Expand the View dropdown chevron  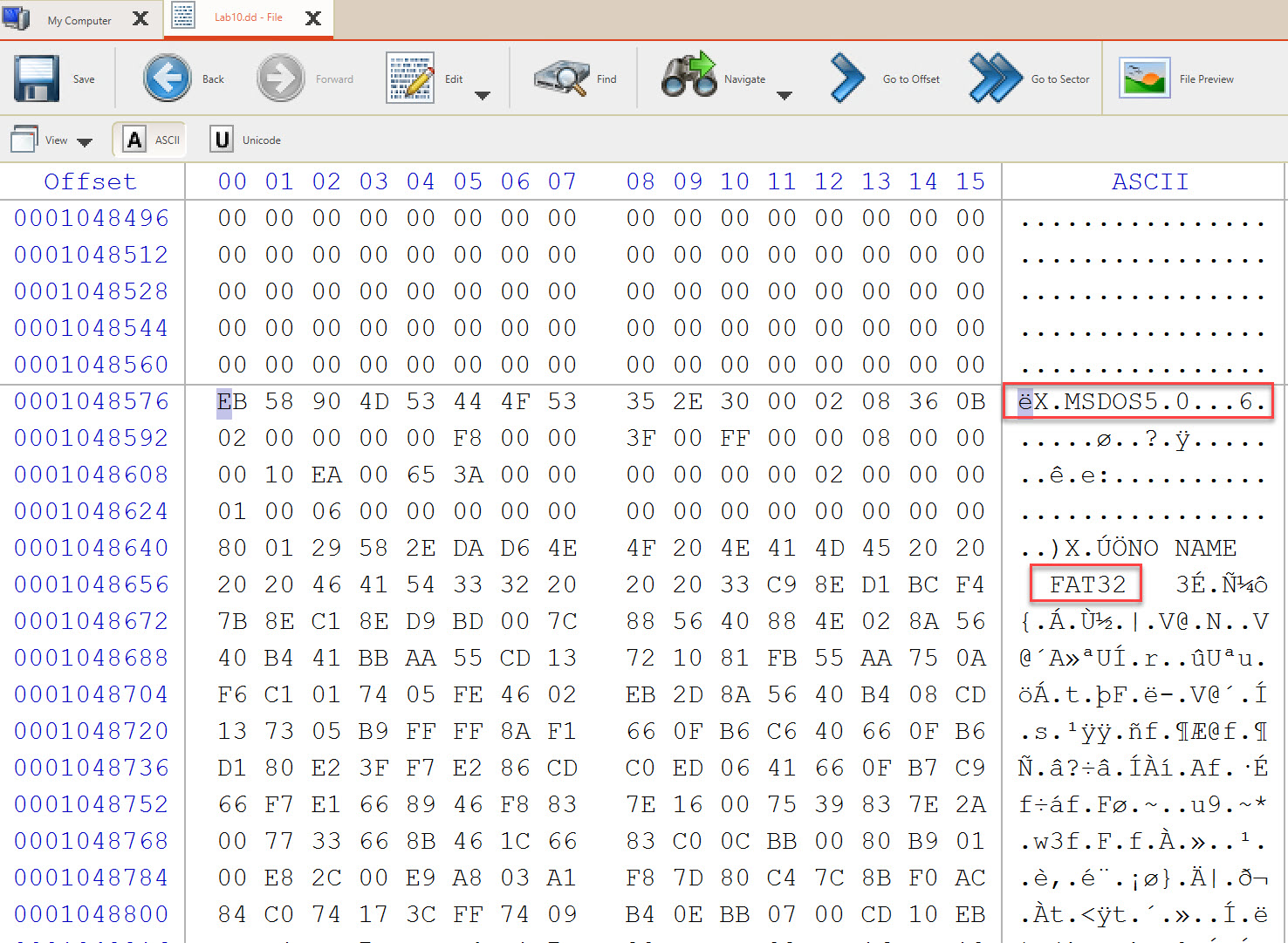pyautogui.click(x=85, y=141)
